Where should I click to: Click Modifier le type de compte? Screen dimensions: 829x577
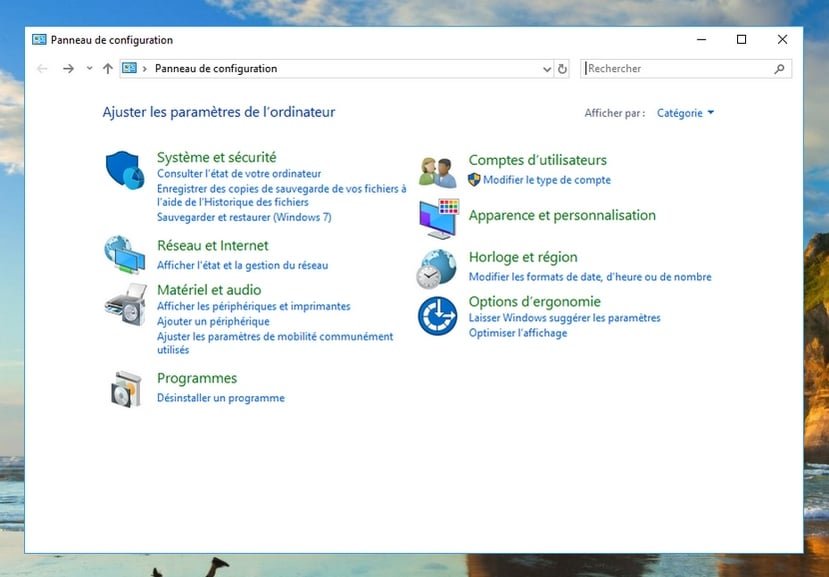[x=547, y=180]
